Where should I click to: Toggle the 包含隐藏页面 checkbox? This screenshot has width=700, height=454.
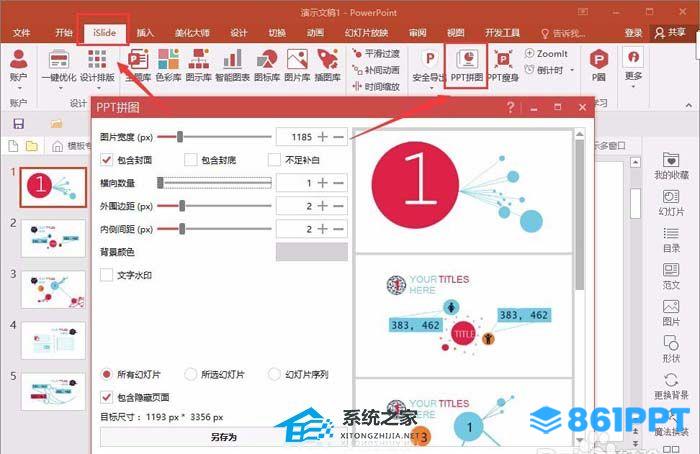106,396
